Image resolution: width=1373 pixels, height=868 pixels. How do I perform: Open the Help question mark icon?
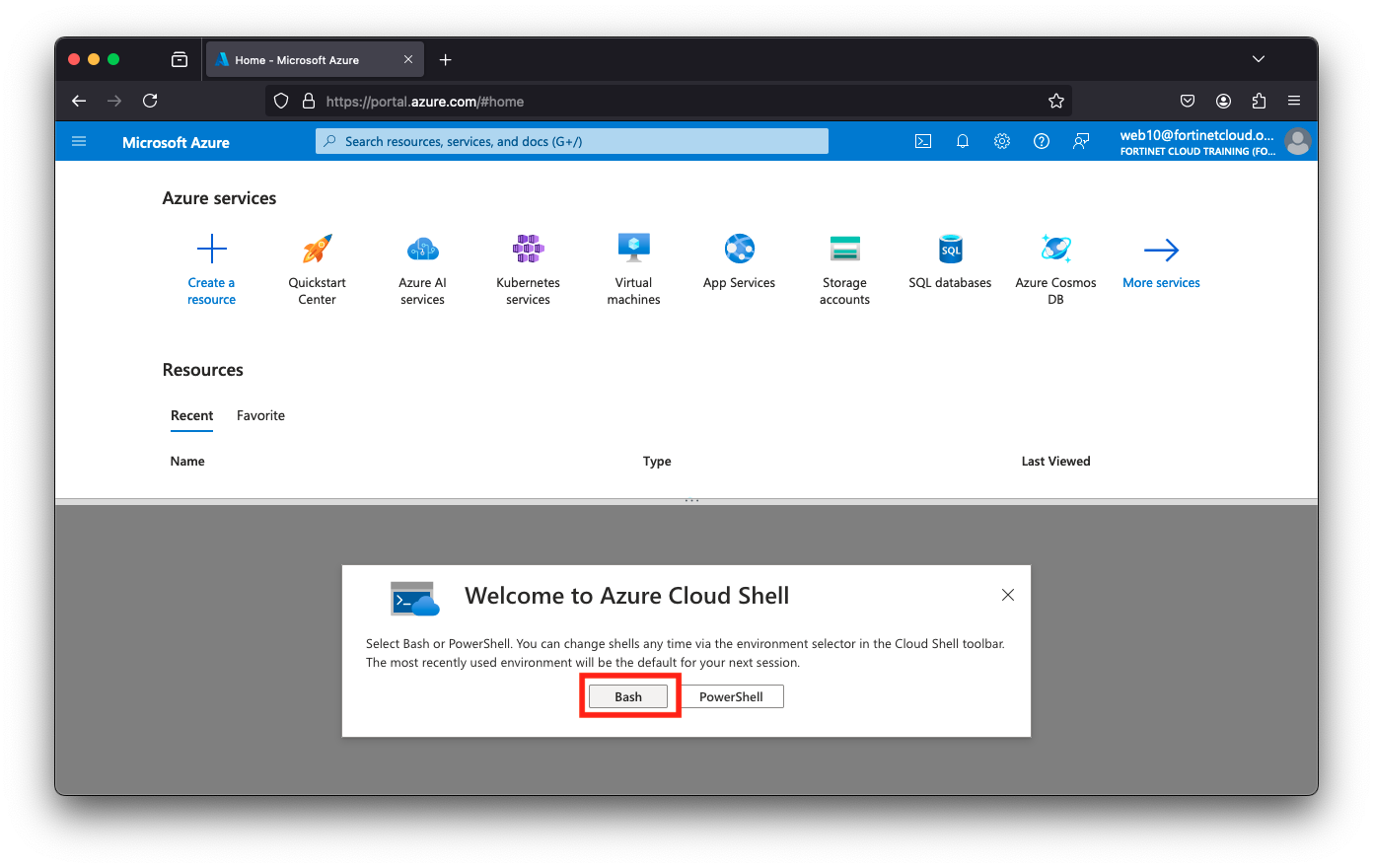(x=1042, y=141)
